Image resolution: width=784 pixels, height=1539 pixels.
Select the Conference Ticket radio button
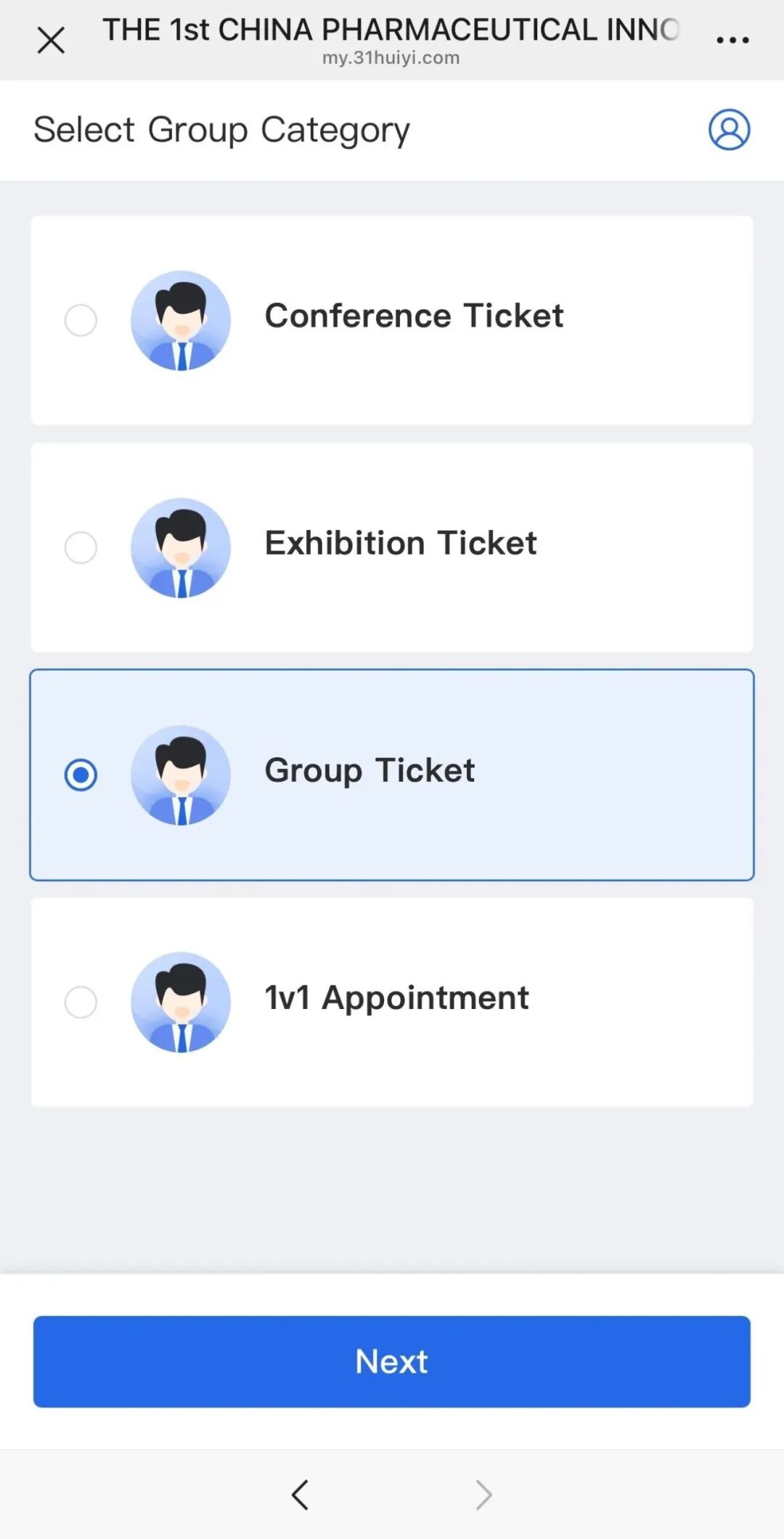tap(81, 320)
